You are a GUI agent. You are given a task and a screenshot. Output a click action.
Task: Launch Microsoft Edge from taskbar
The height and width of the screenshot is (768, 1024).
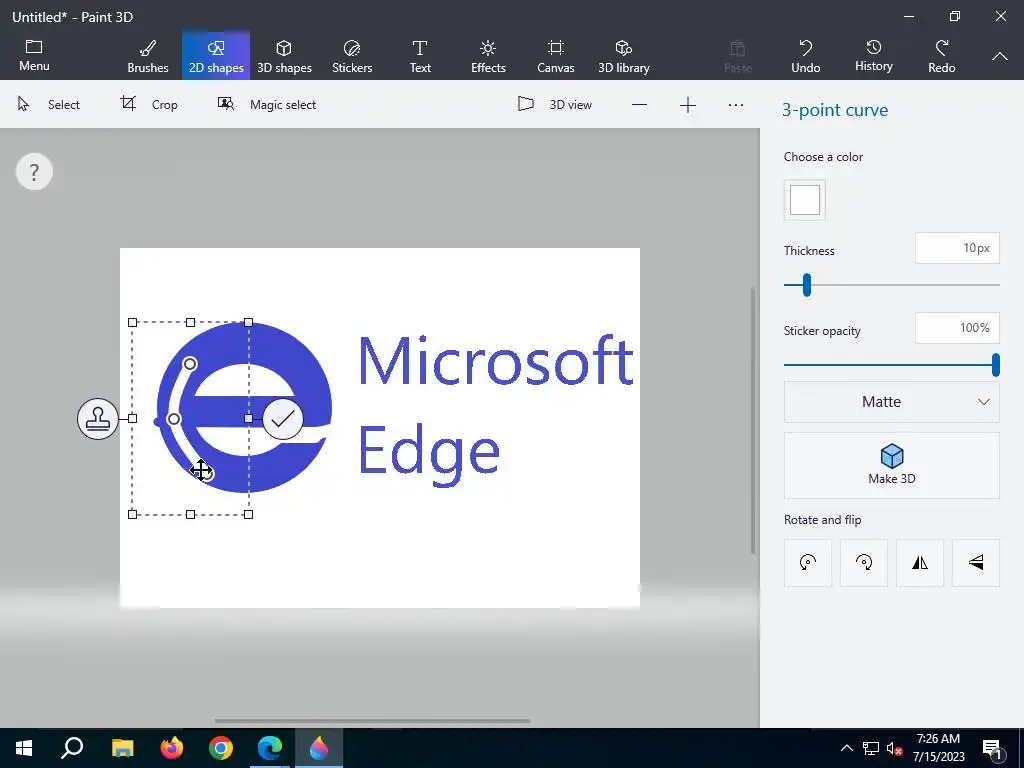pos(270,748)
